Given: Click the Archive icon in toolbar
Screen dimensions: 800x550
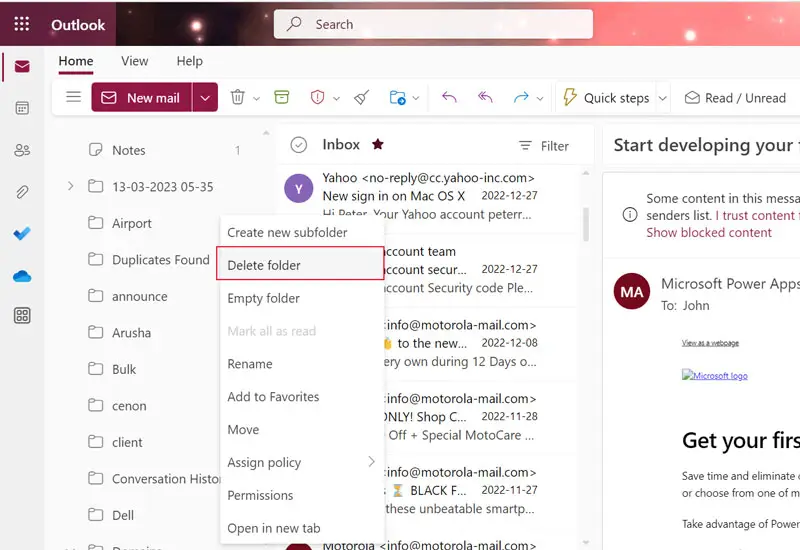Looking at the screenshot, I should [282, 97].
